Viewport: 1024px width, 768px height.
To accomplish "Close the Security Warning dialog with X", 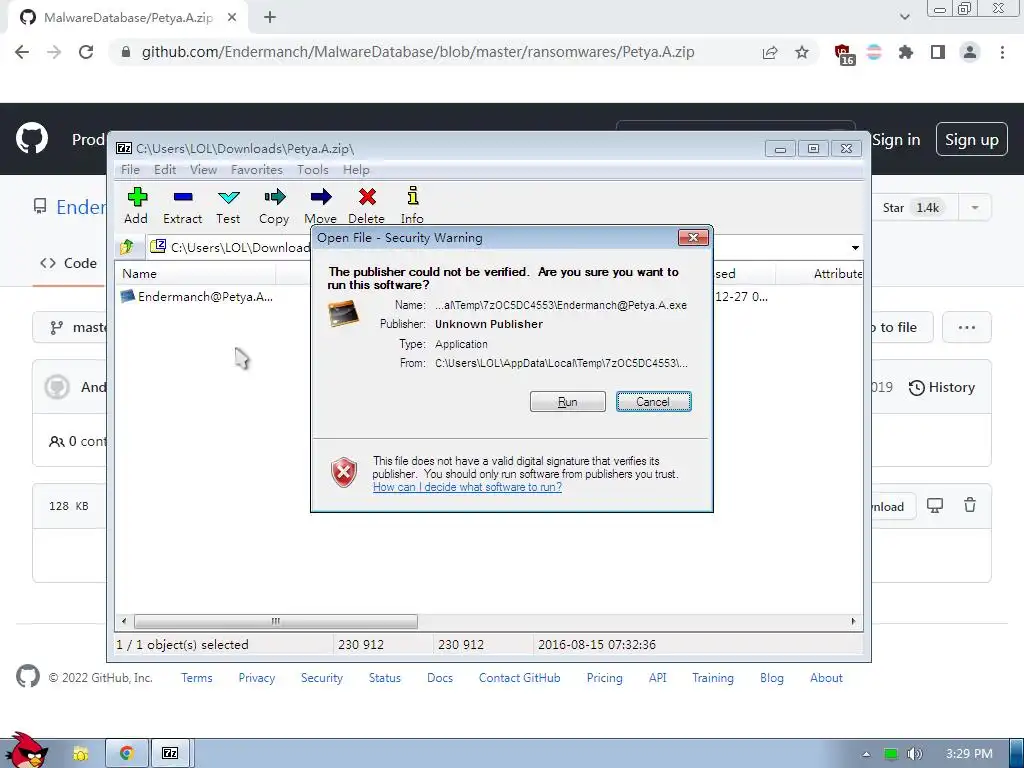I will pyautogui.click(x=693, y=238).
